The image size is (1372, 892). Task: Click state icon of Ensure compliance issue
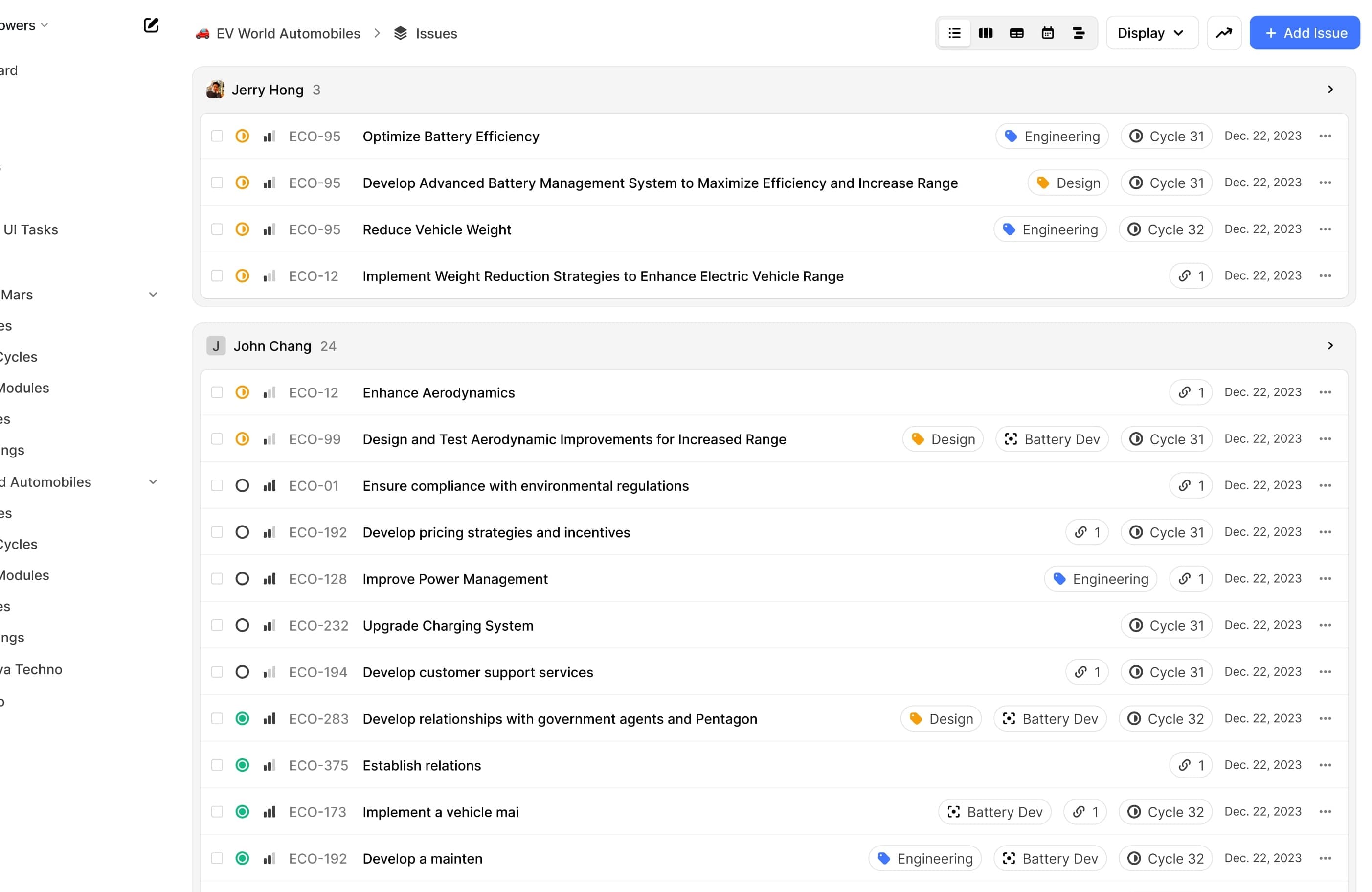coord(242,486)
